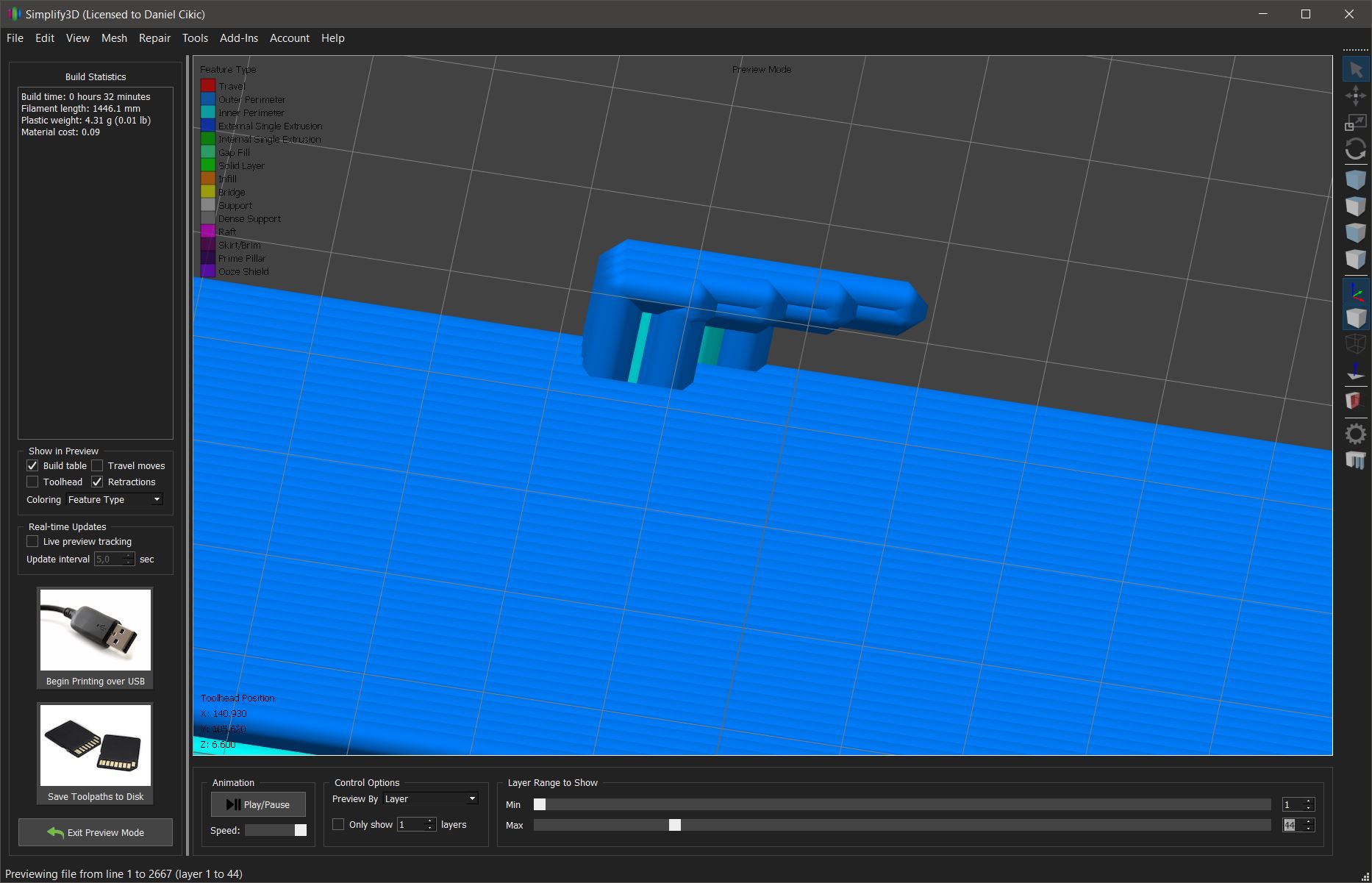The height and width of the screenshot is (883, 1372).
Task: Open the View menu
Action: [77, 38]
